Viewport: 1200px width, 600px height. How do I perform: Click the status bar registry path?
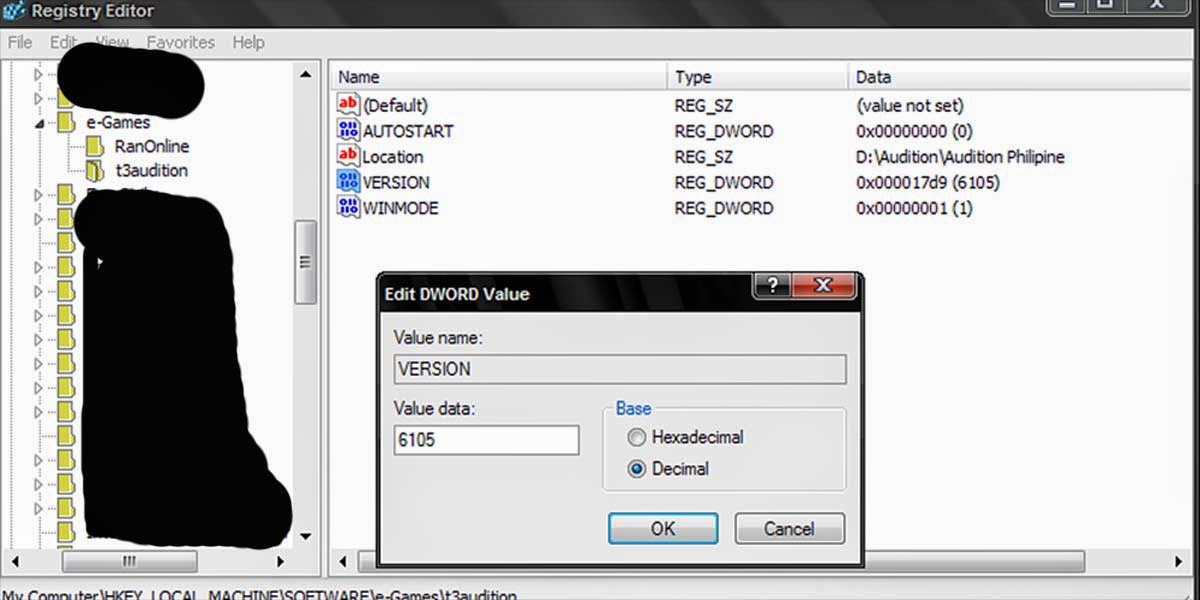click(260, 594)
